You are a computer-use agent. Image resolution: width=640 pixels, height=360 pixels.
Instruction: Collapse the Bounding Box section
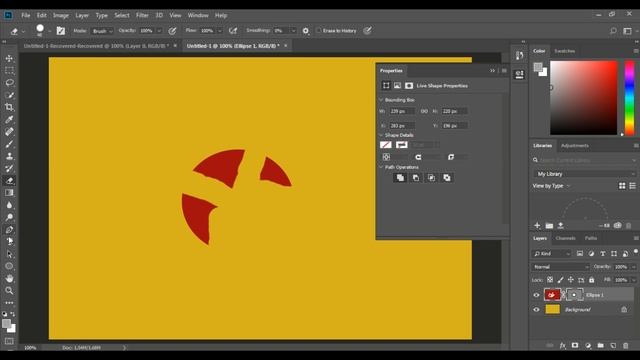(381, 100)
